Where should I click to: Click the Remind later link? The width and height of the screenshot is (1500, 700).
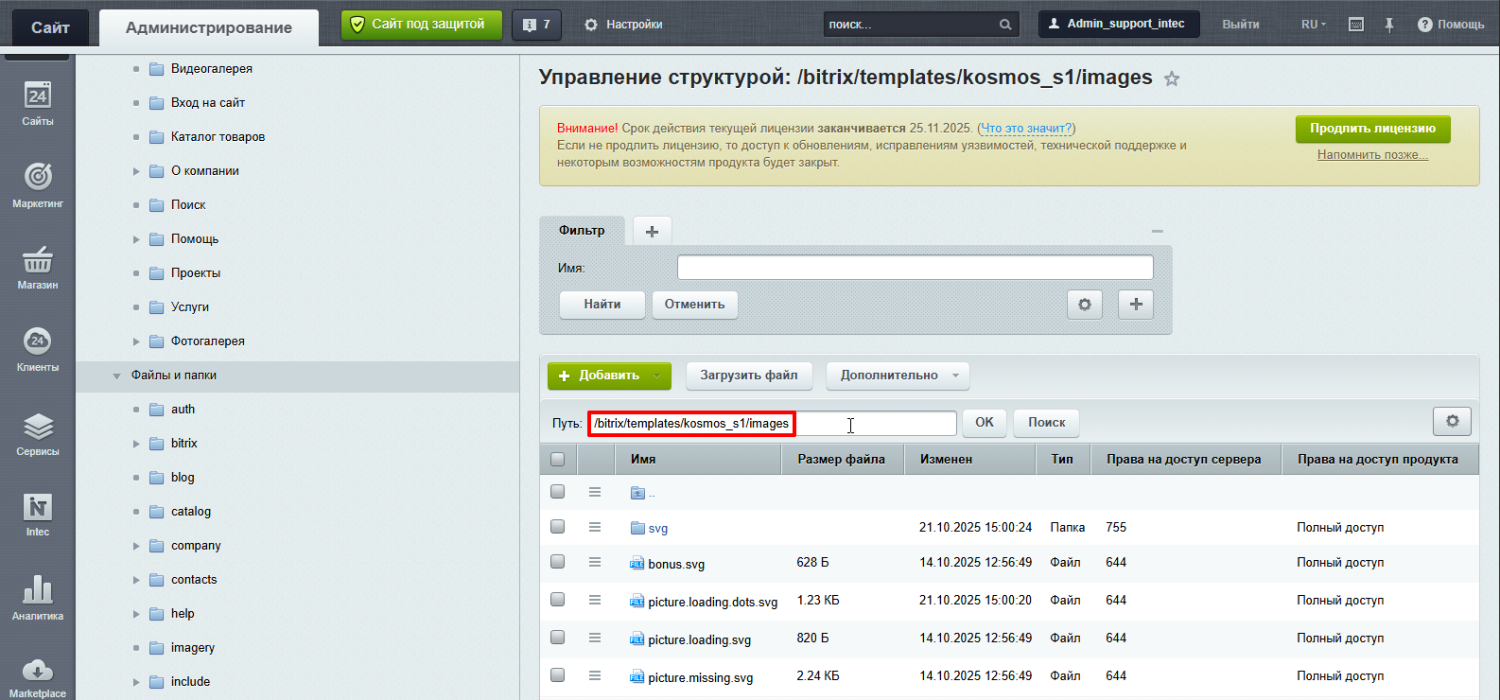[x=1372, y=155]
